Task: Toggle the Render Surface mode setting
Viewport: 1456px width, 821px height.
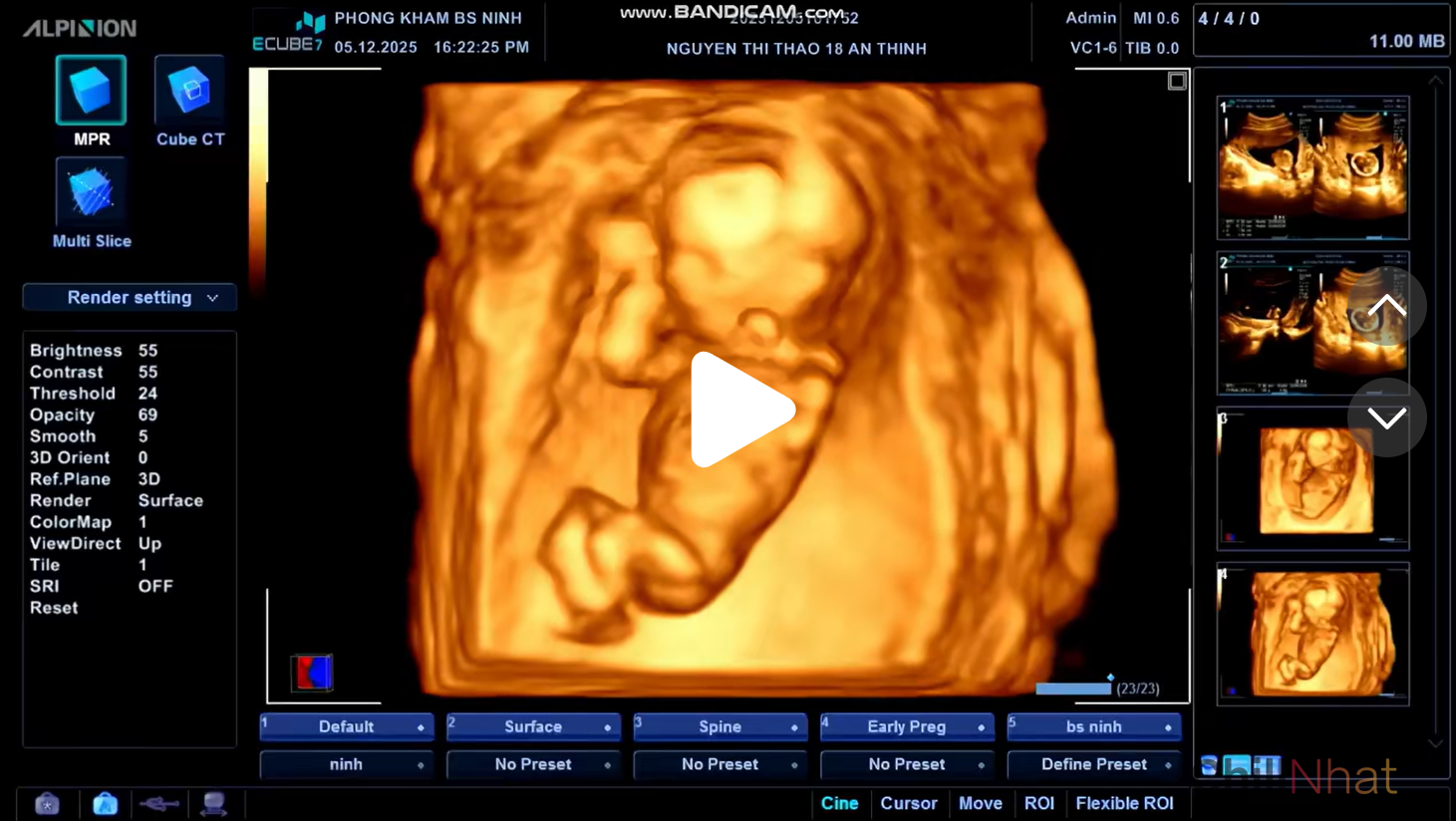Action: pyautogui.click(x=170, y=500)
